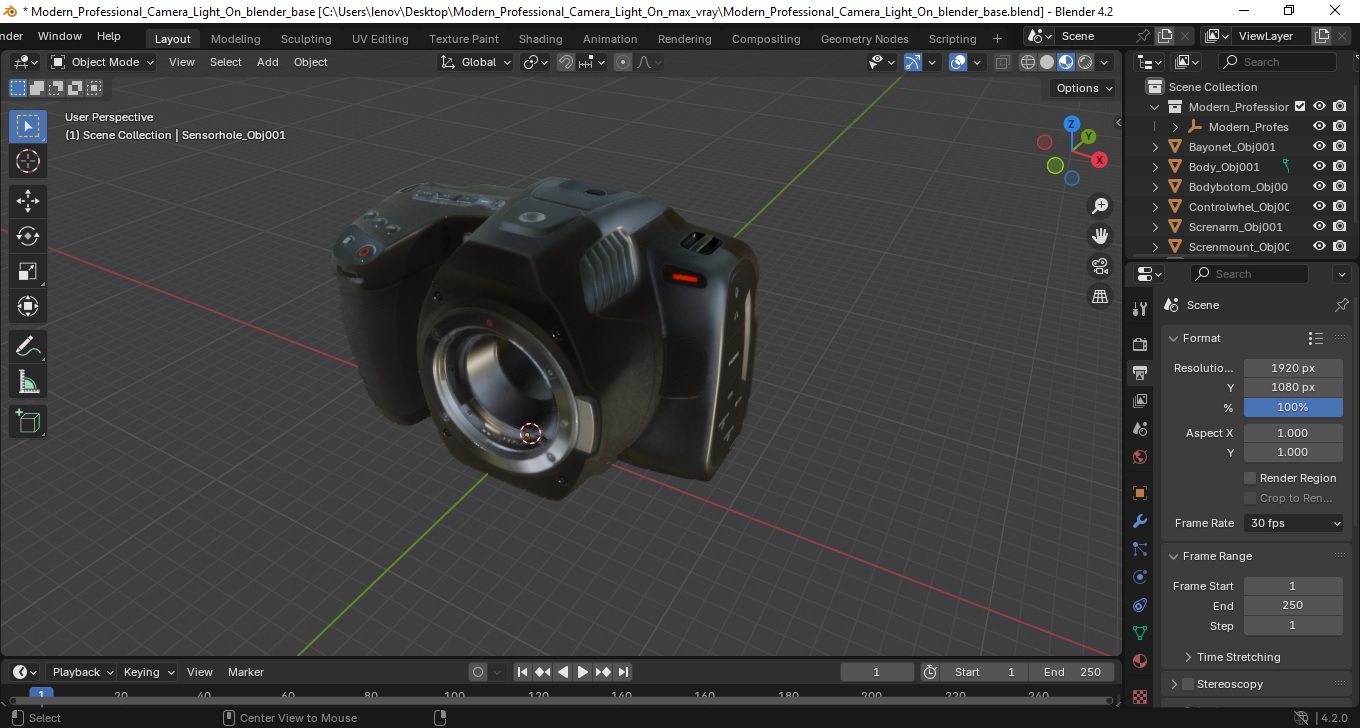The height and width of the screenshot is (728, 1360).
Task: Select the Annotate tool
Action: [x=28, y=347]
